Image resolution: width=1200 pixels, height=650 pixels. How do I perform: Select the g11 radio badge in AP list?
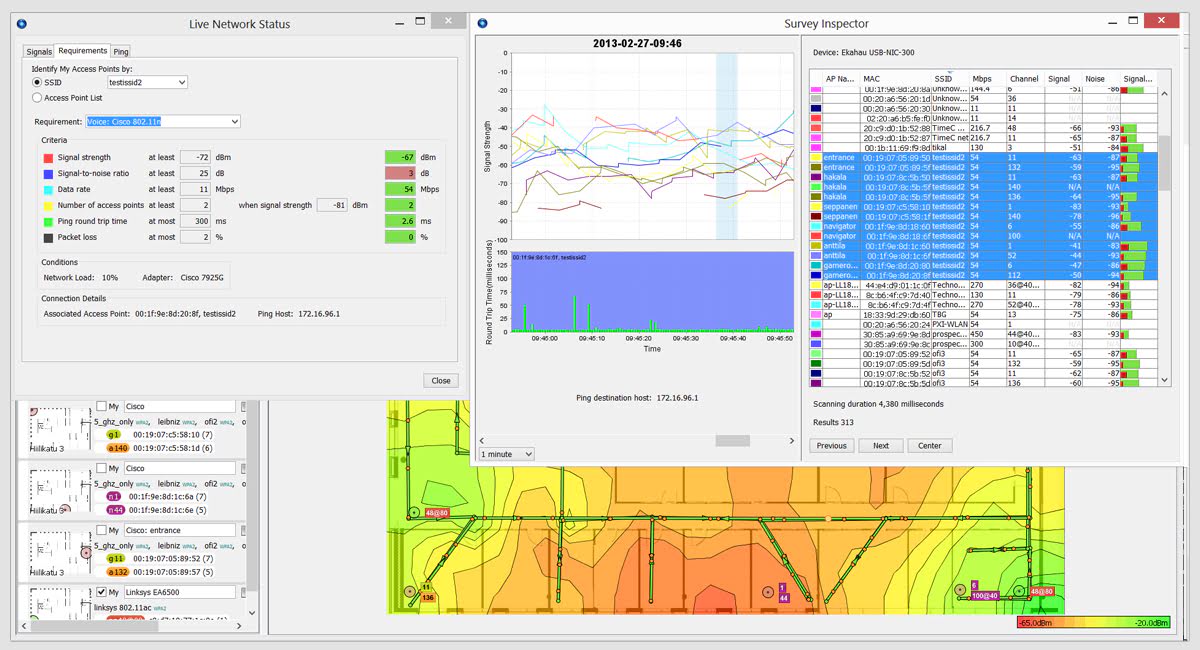coord(116,558)
